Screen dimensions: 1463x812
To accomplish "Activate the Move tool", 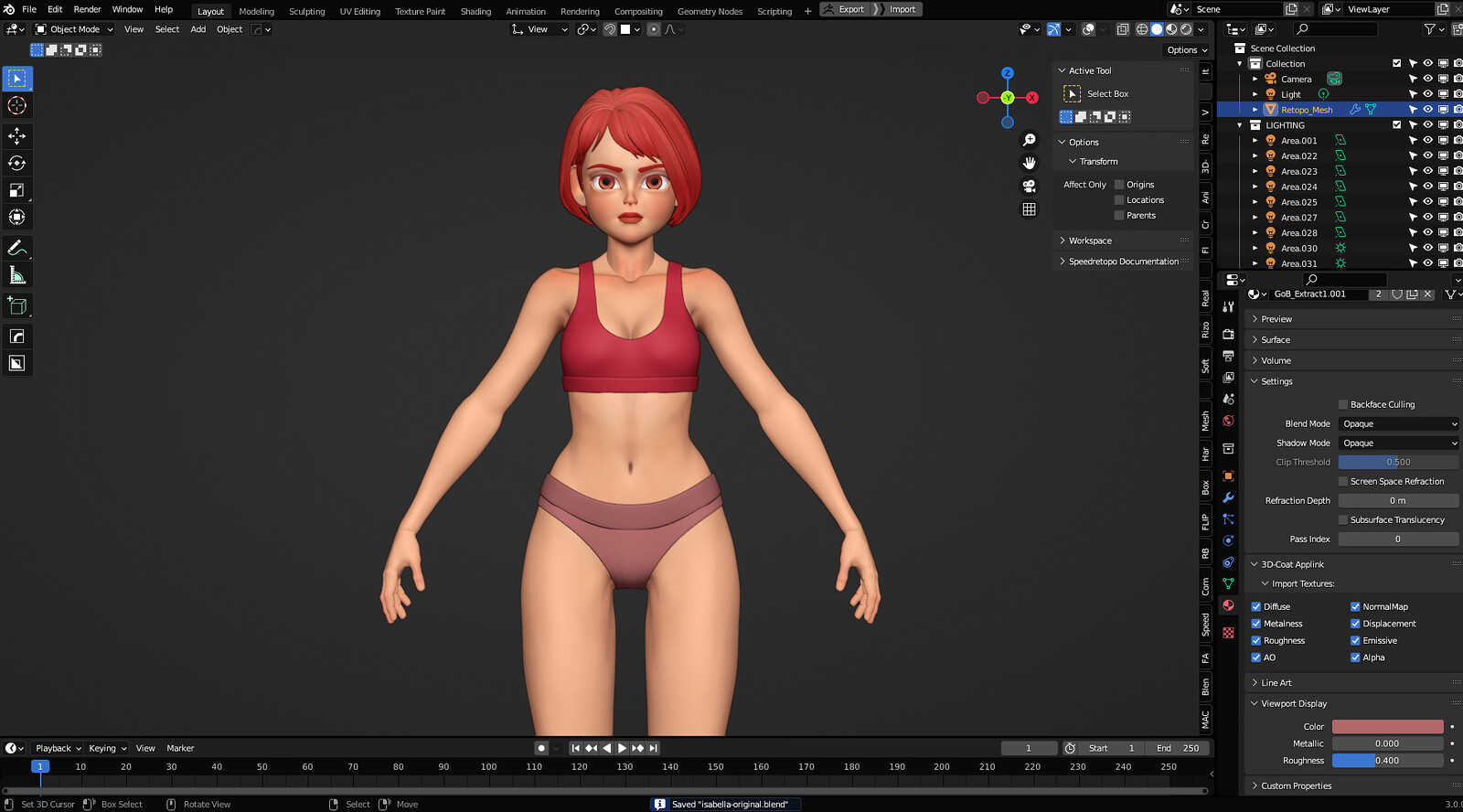I will point(17,136).
